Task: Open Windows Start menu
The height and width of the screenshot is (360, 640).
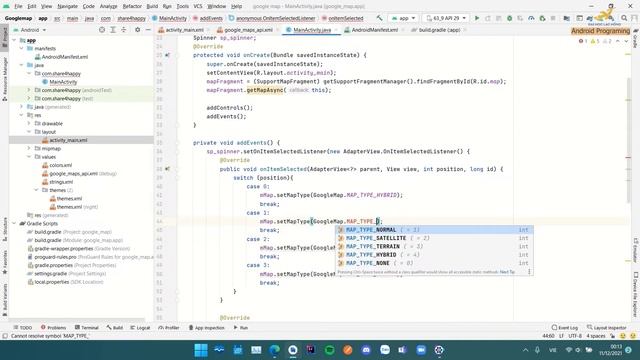Action: click(x=201, y=350)
